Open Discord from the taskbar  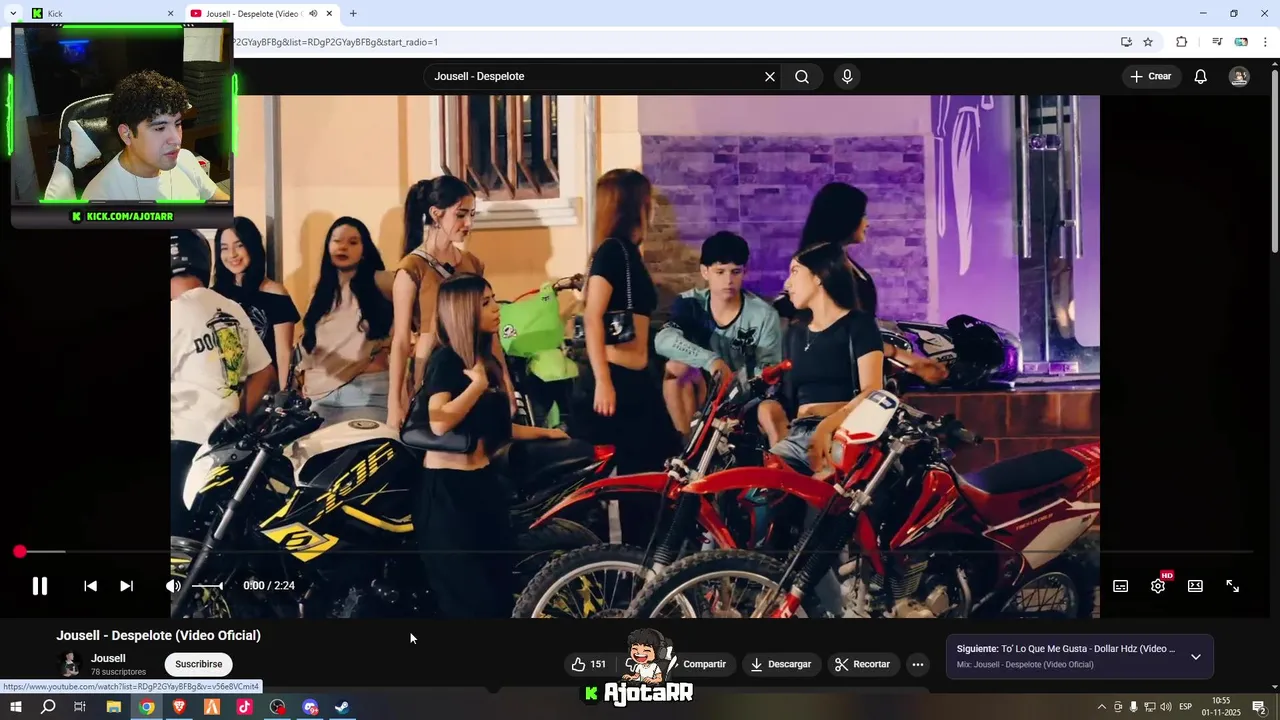[310, 707]
